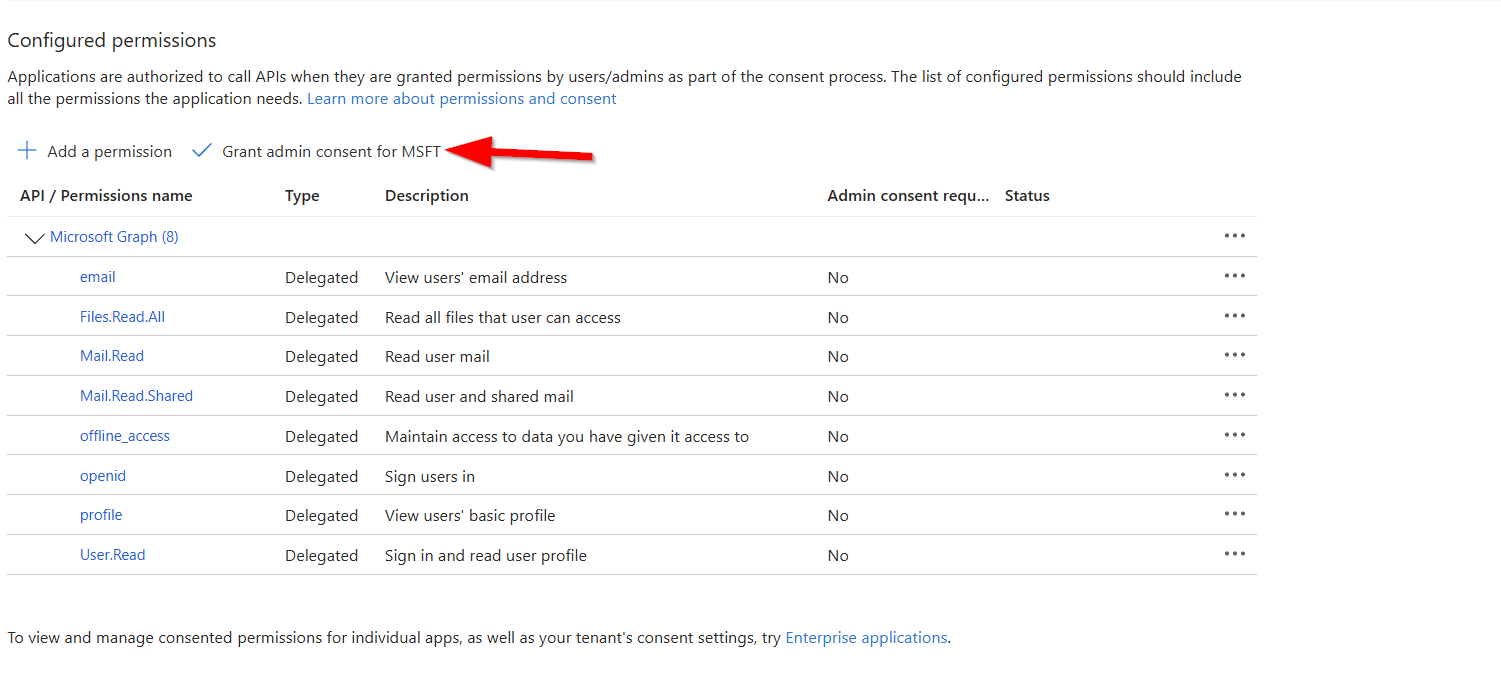Click admin consent 'No' in openid row
1501x678 pixels.
tap(838, 476)
